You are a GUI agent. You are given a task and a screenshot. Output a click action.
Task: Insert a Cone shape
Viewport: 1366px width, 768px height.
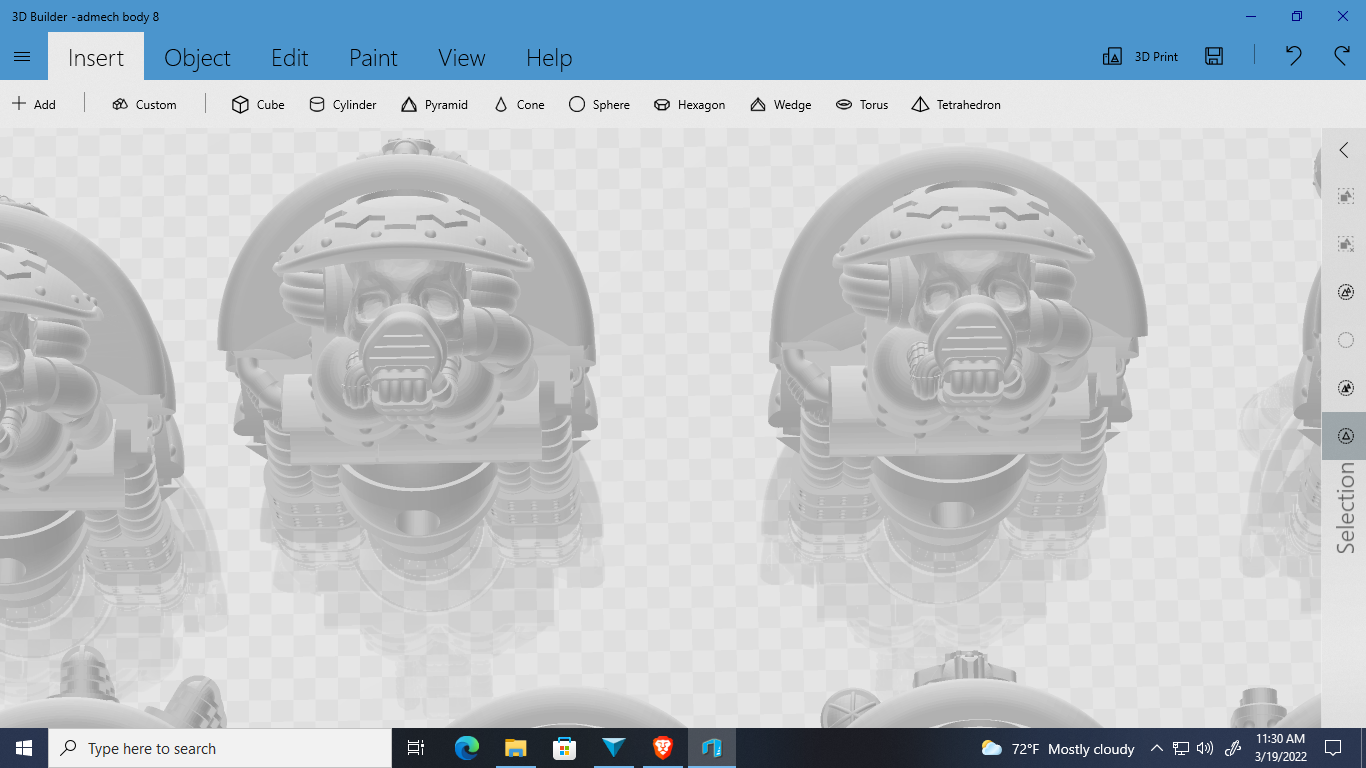(x=518, y=104)
